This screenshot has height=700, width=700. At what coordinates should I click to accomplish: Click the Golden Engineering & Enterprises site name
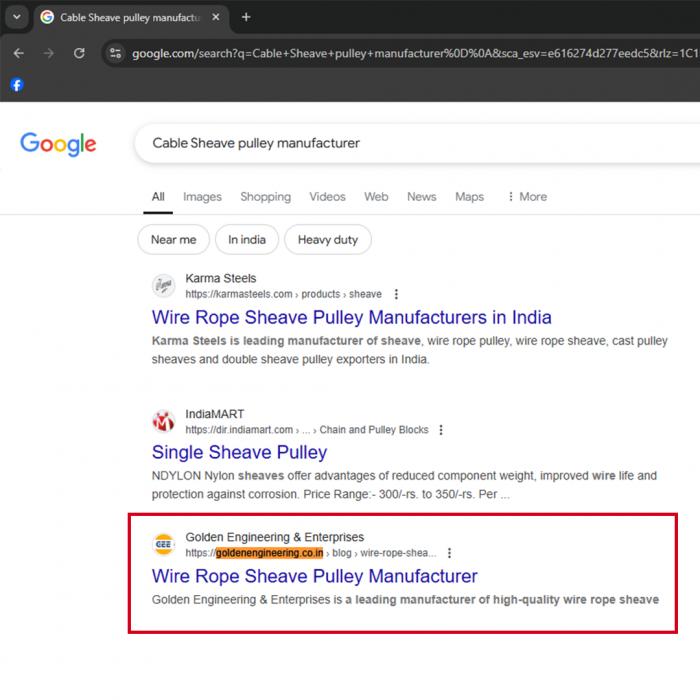tap(275, 537)
